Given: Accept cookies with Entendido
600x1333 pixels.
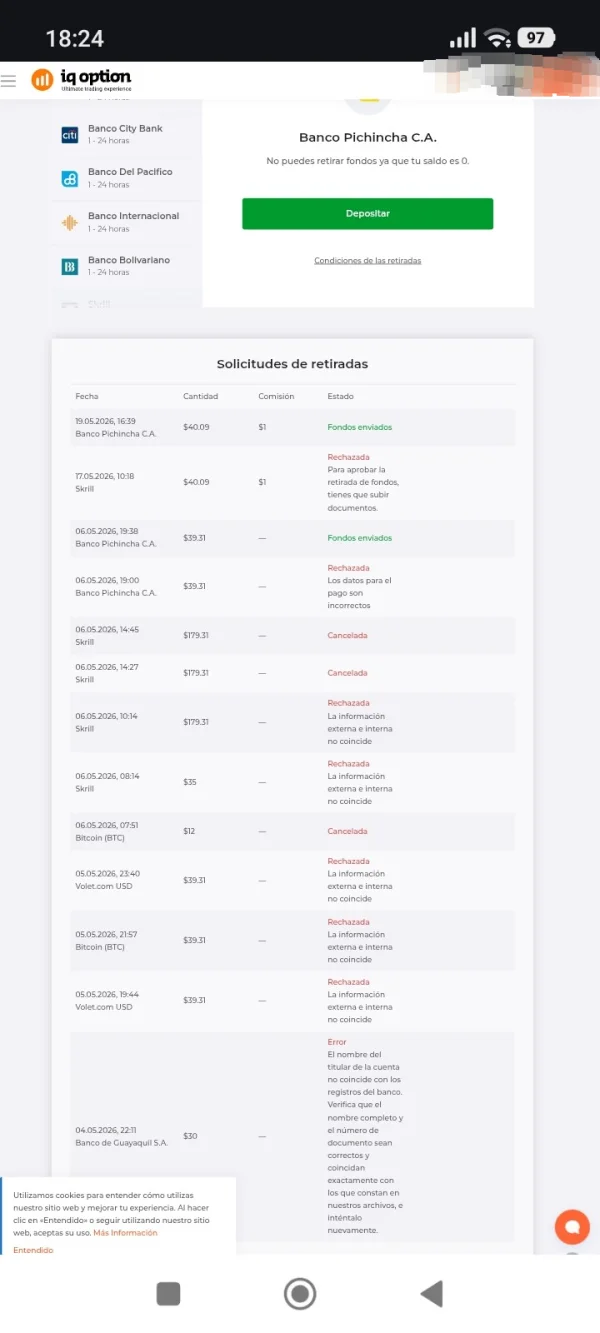Looking at the screenshot, I should coord(33,1250).
